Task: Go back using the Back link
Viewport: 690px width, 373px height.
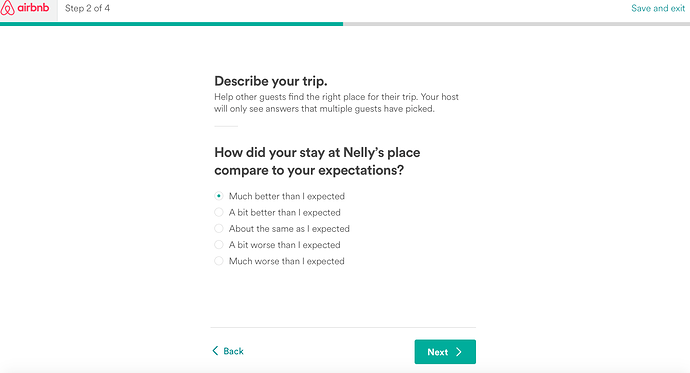Action: tap(228, 351)
